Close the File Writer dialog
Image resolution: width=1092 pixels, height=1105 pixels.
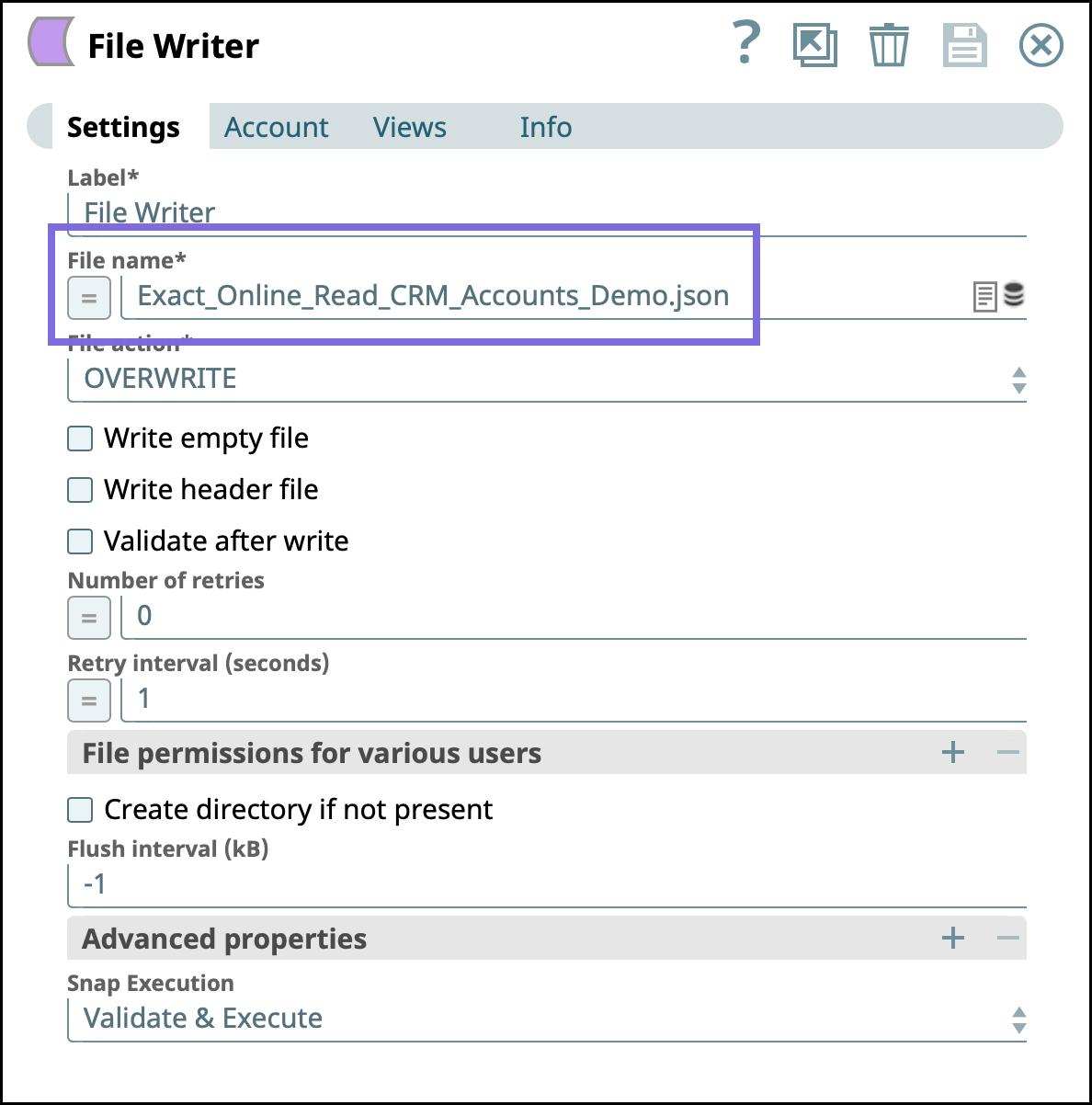coord(1041,45)
